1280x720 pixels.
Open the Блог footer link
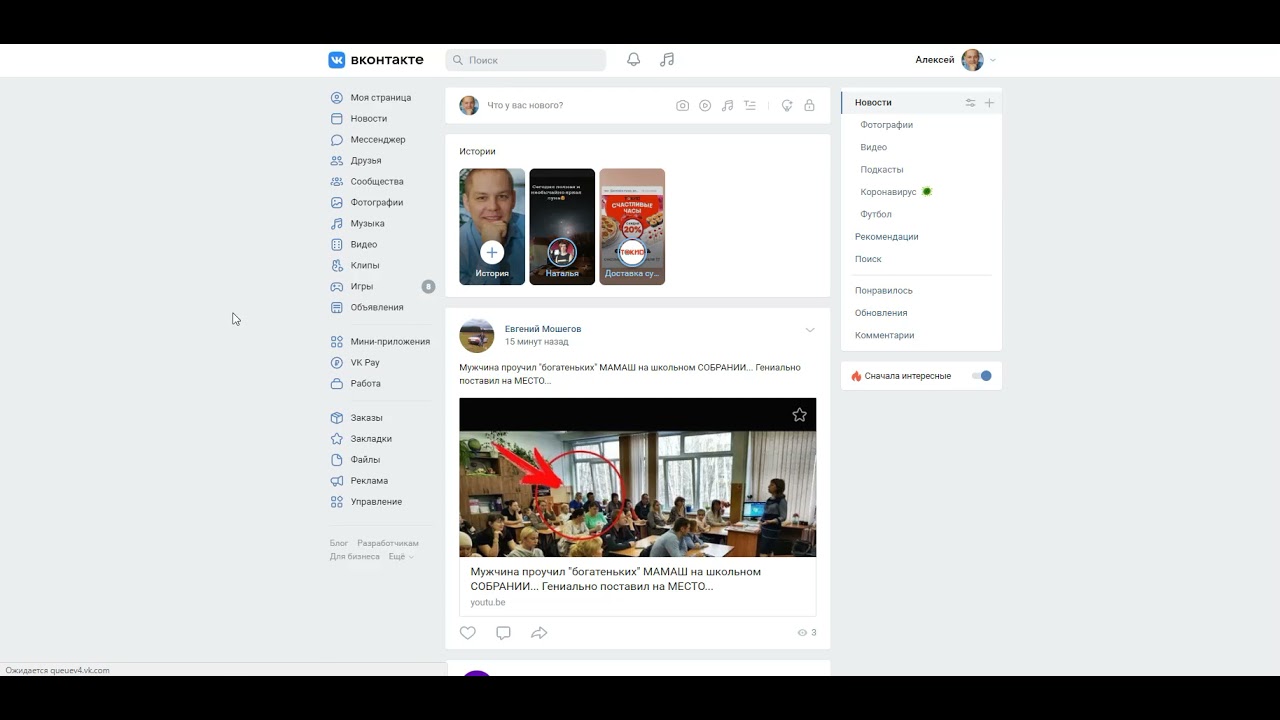(339, 544)
